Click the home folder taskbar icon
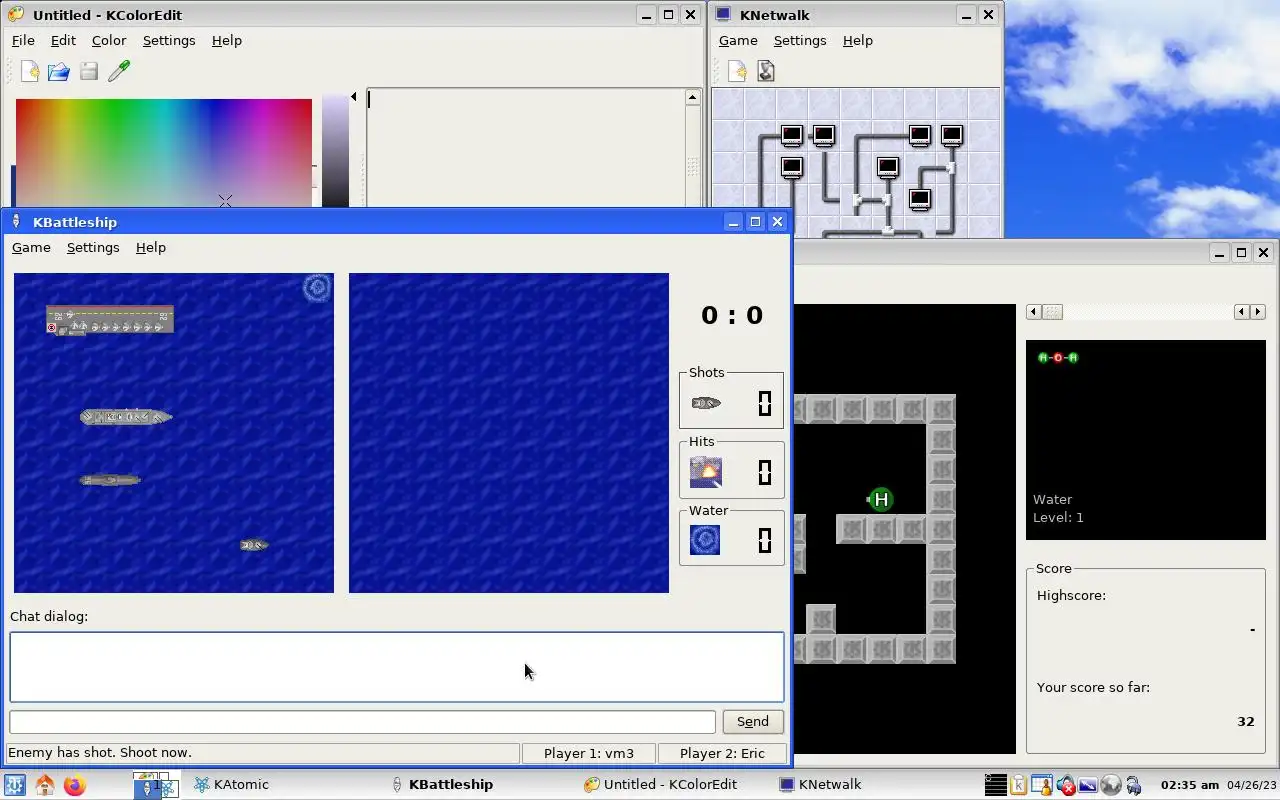 pyautogui.click(x=45, y=785)
